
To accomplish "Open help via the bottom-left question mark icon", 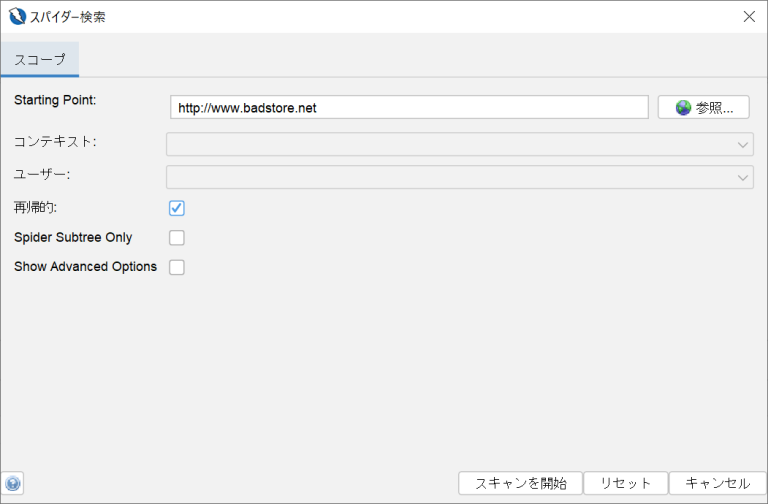I will tap(13, 484).
